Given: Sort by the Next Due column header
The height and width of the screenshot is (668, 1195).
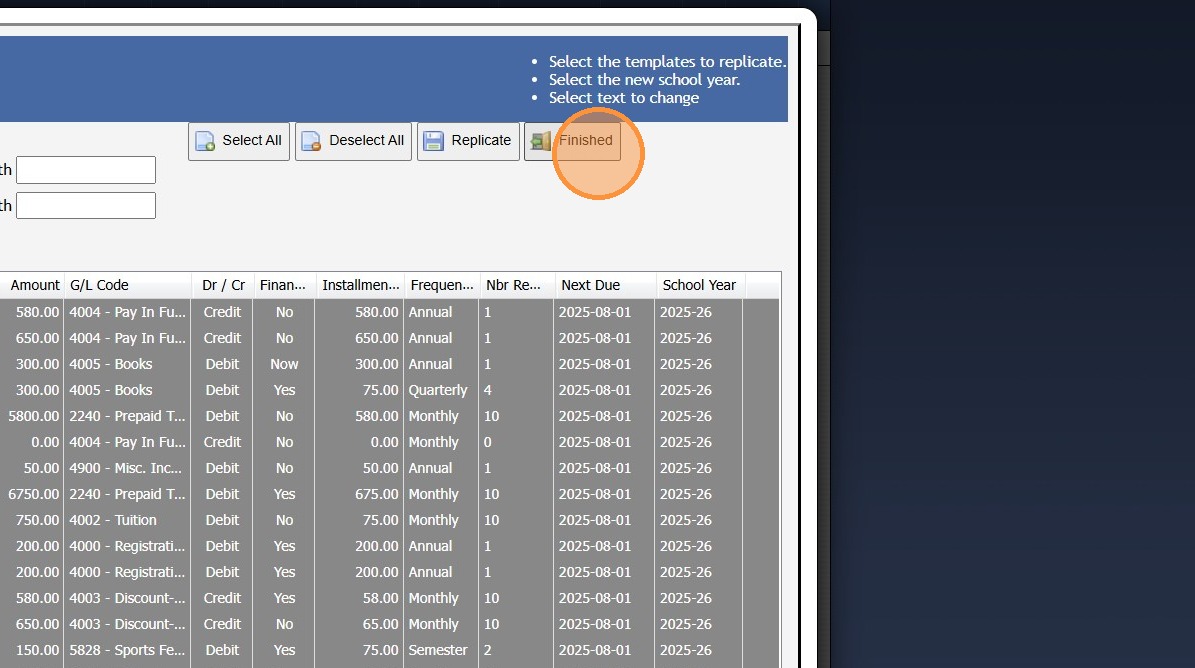Looking at the screenshot, I should 605,285.
